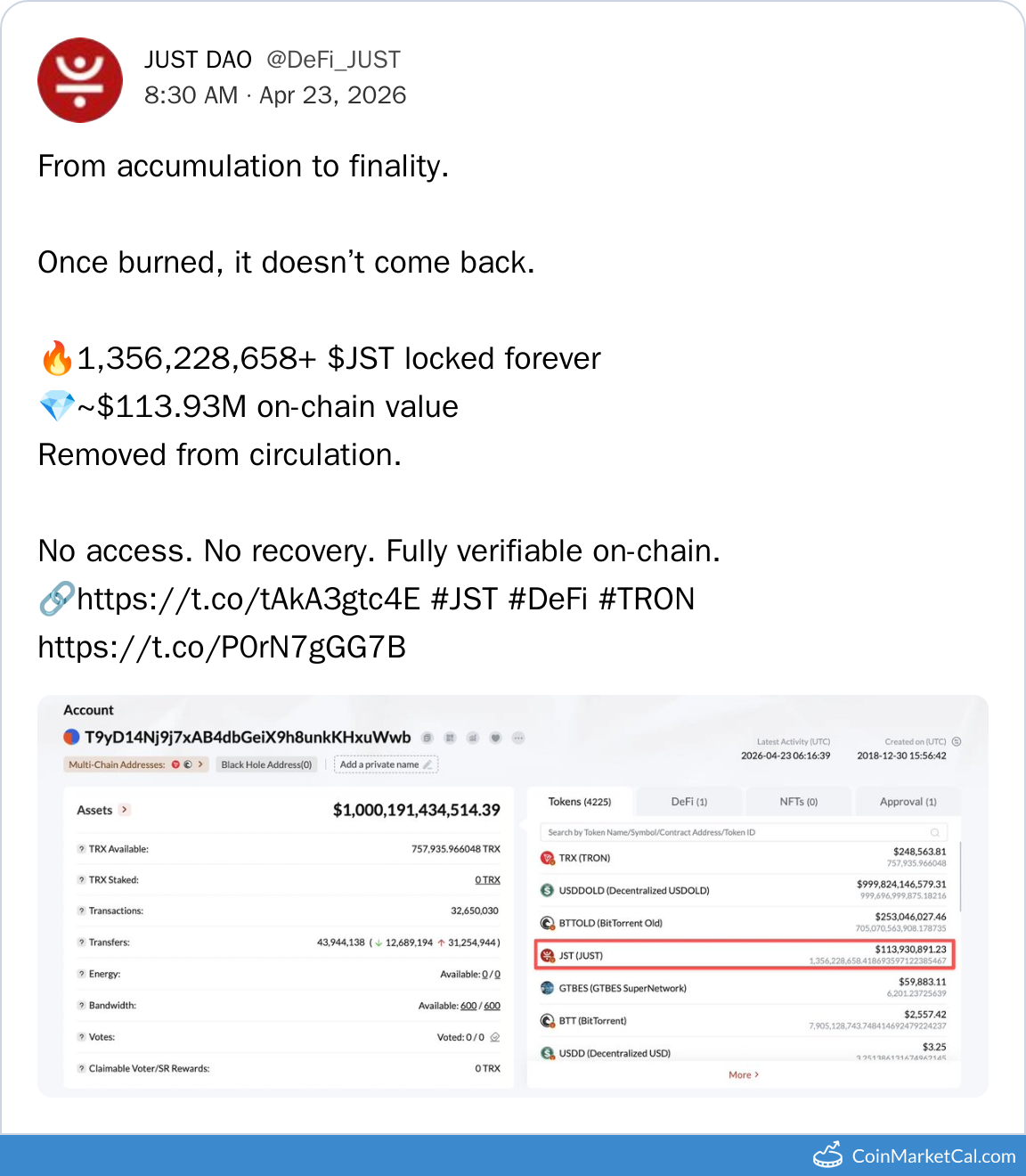Switch to the DeFi (1) tab
This screenshot has width=1026, height=1176.
pyautogui.click(x=688, y=802)
